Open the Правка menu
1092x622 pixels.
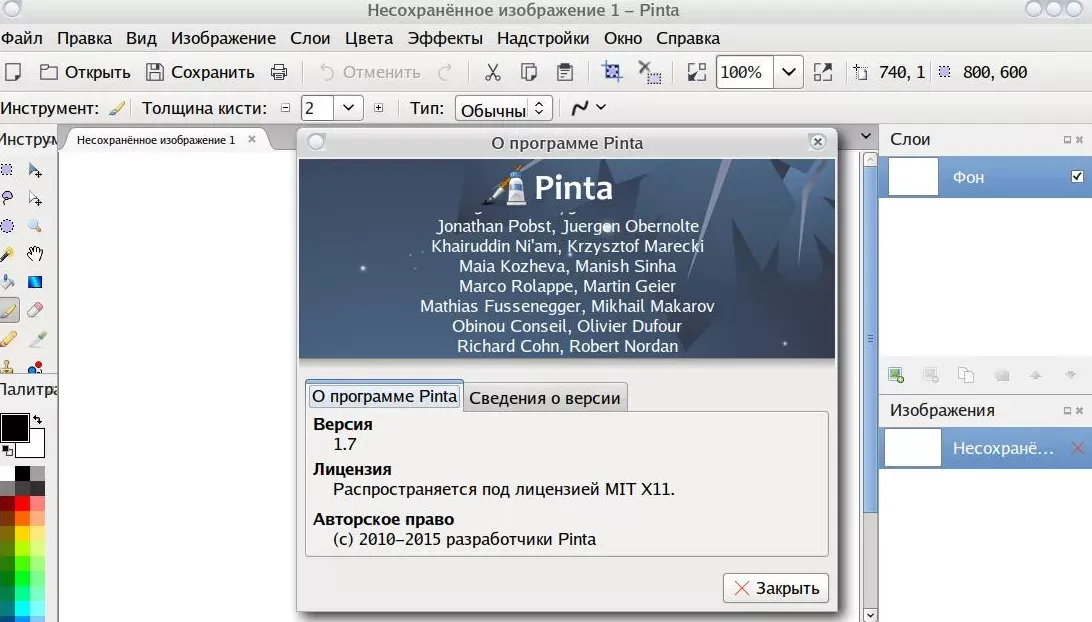84,38
